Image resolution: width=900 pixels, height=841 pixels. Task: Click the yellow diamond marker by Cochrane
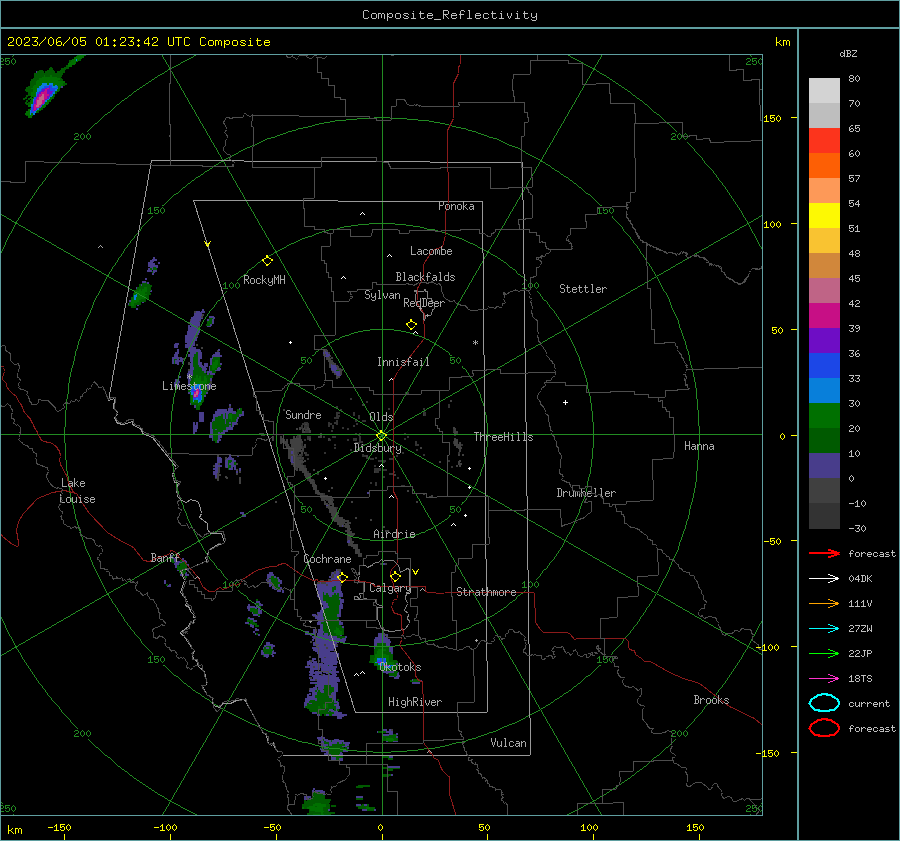point(343,577)
